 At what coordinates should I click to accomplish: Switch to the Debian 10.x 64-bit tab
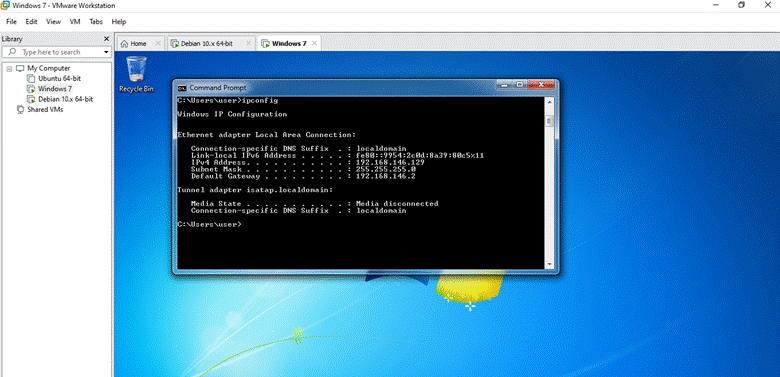206,44
